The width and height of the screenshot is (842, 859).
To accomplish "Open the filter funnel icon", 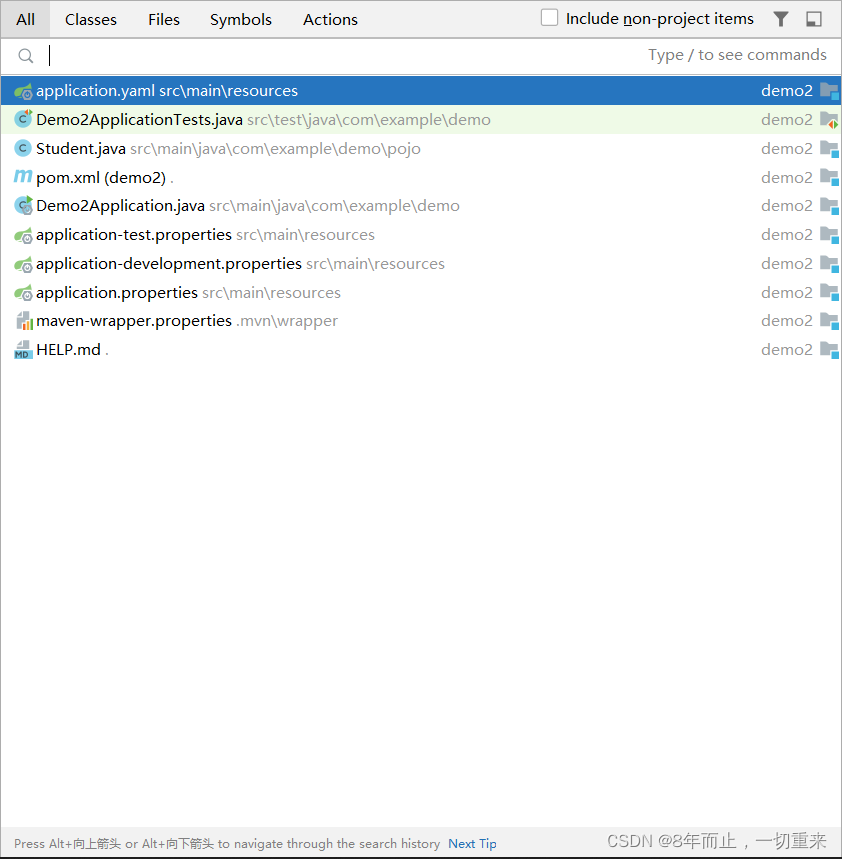I will 781,19.
